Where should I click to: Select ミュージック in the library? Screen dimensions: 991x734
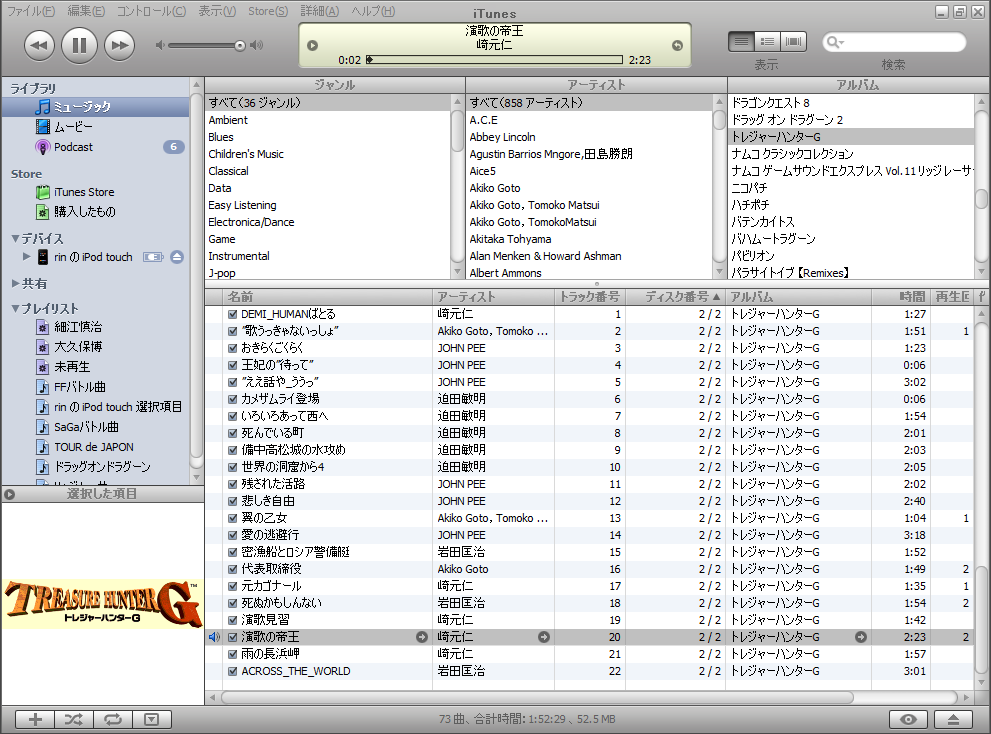coord(95,107)
